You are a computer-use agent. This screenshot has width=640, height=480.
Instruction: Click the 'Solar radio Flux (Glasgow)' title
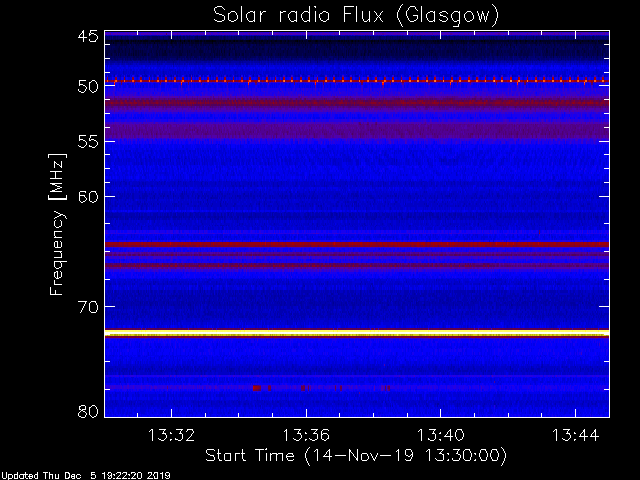356,16
